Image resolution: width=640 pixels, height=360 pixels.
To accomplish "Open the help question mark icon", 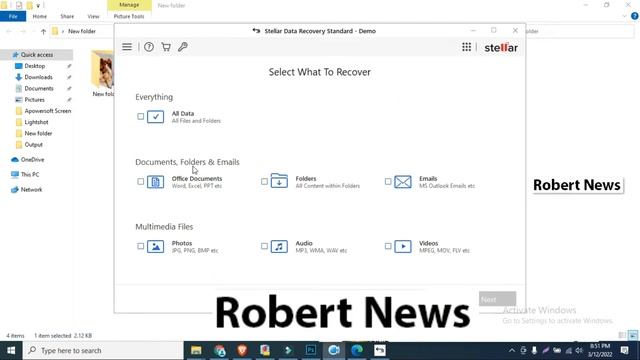I will point(149,47).
